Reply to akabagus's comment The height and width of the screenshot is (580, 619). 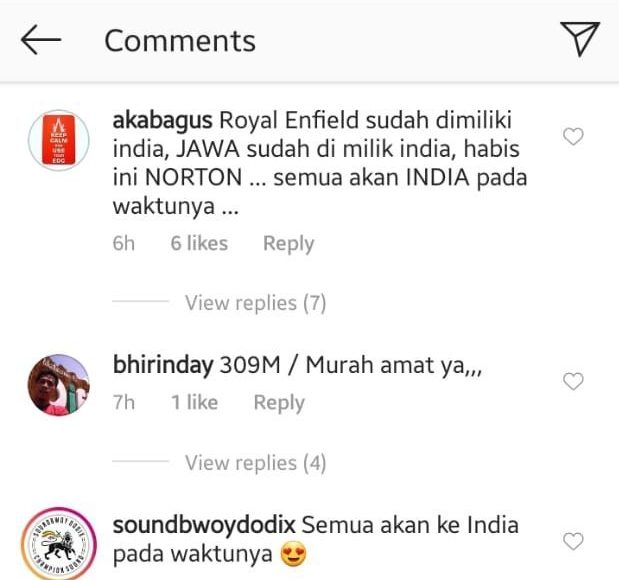coord(289,244)
